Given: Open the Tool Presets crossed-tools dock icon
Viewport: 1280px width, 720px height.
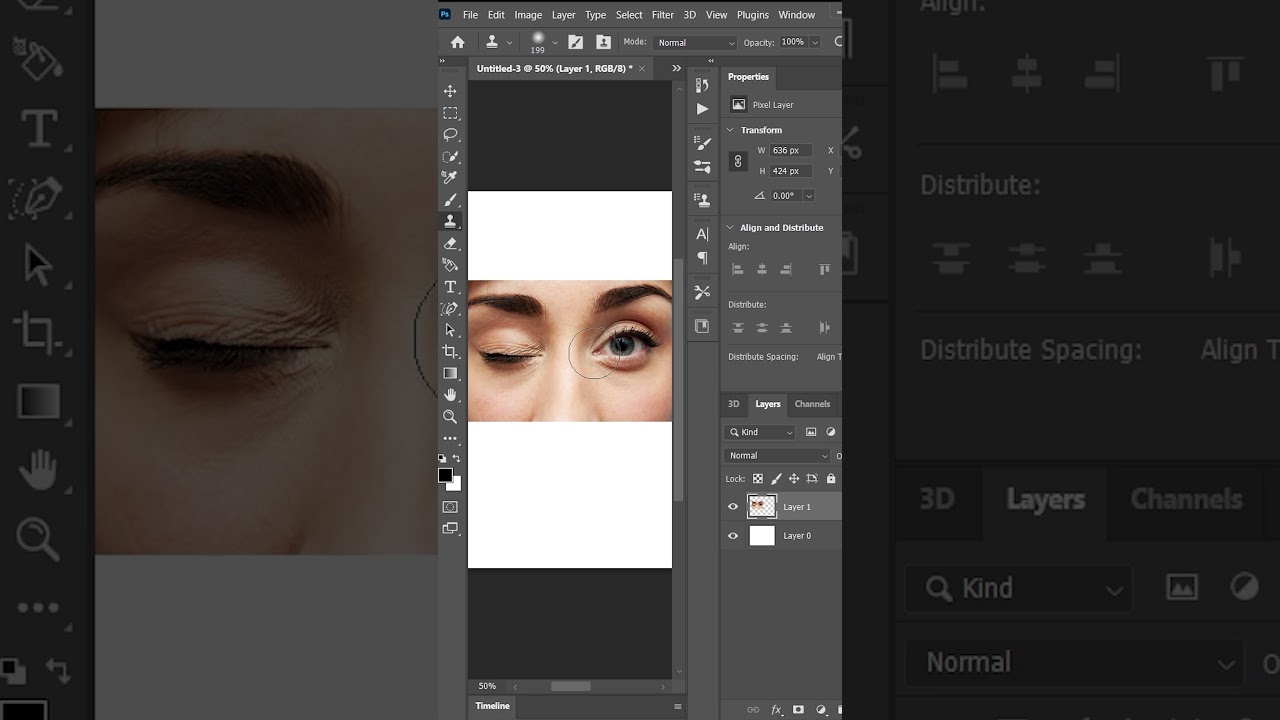Looking at the screenshot, I should (702, 292).
